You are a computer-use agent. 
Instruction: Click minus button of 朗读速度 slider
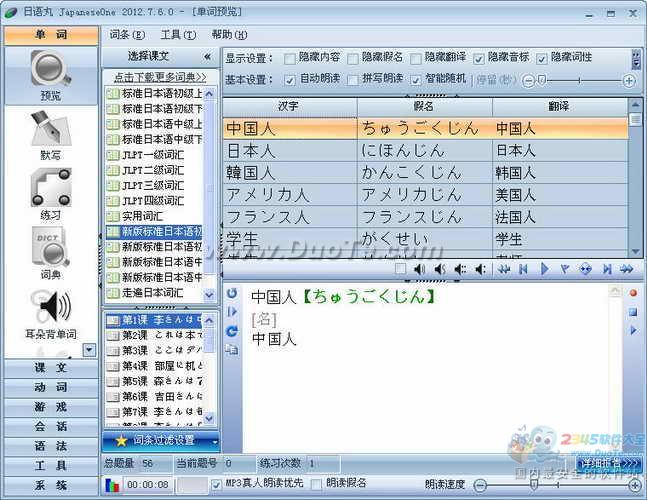(479, 486)
